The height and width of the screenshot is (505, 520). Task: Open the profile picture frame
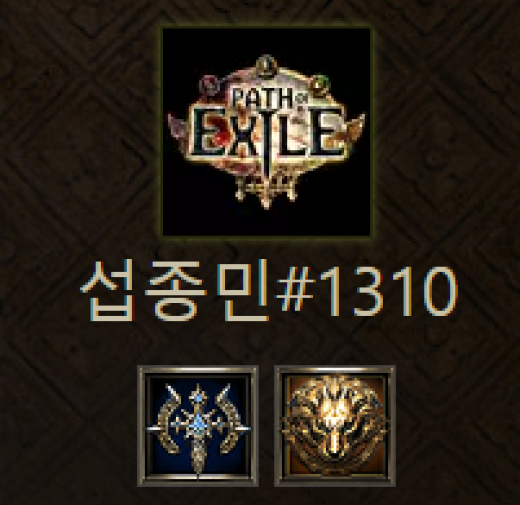click(x=266, y=132)
